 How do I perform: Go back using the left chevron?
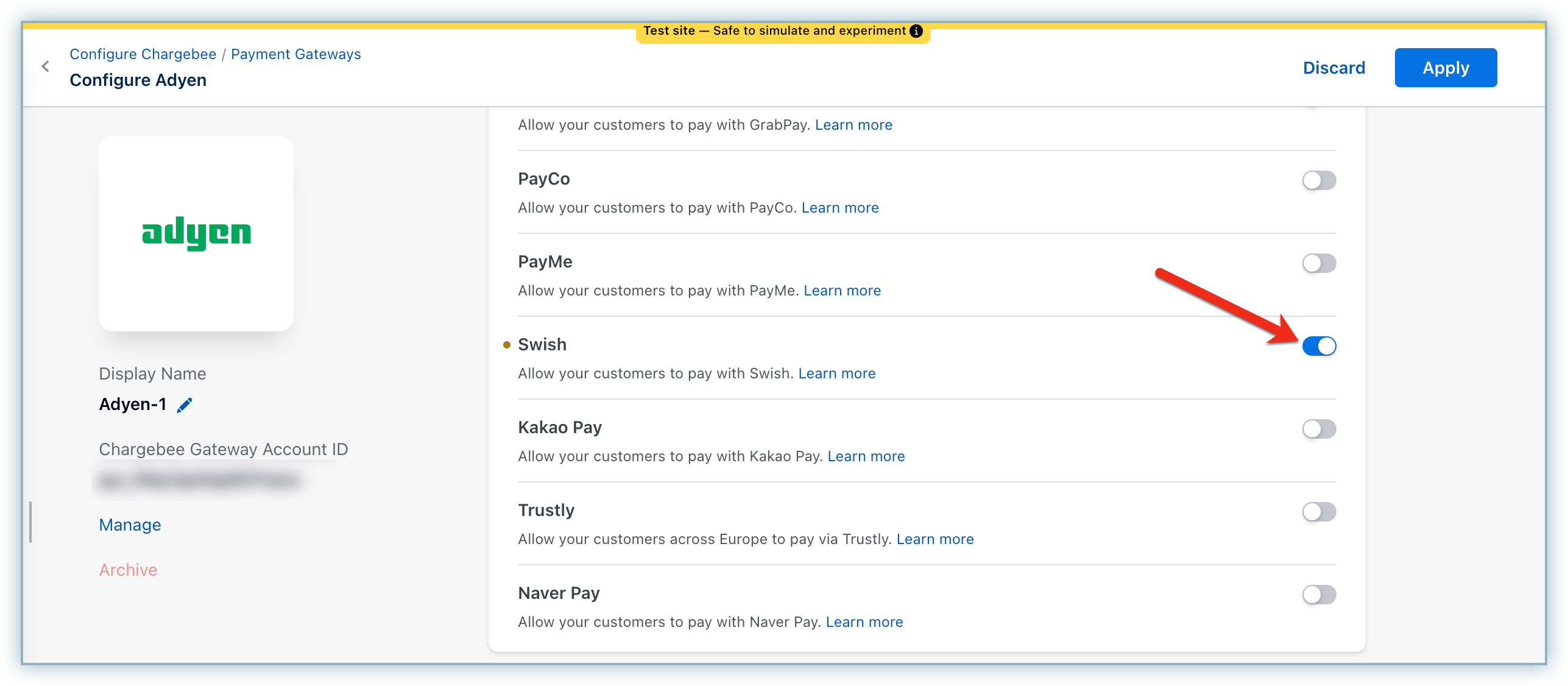[45, 66]
